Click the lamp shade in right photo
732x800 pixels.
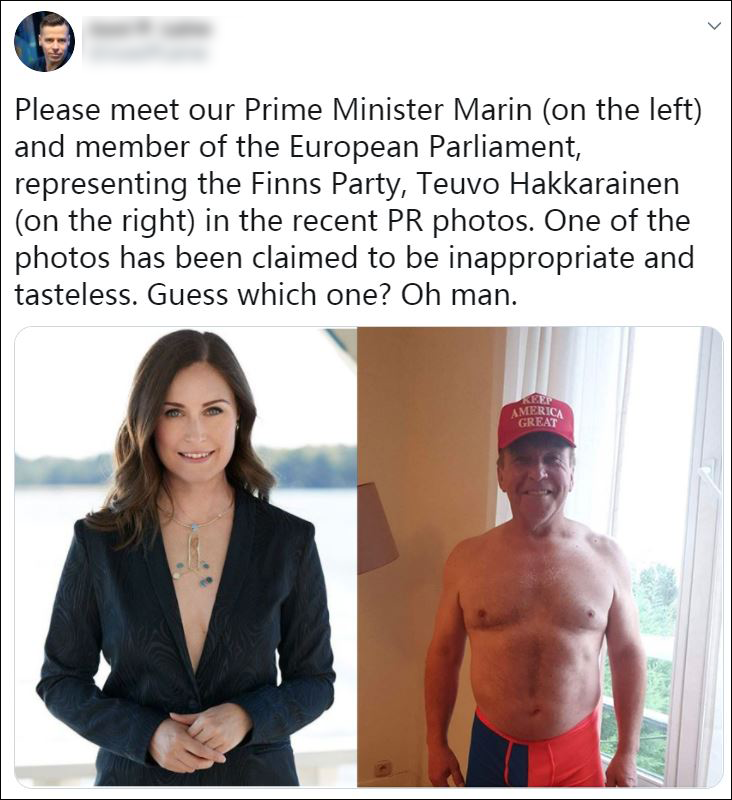375,528
